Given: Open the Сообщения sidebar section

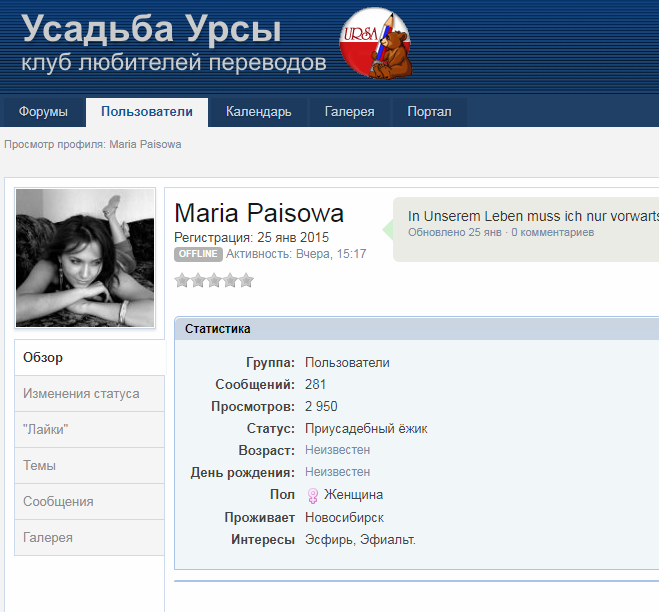Looking at the screenshot, I should click(90, 501).
